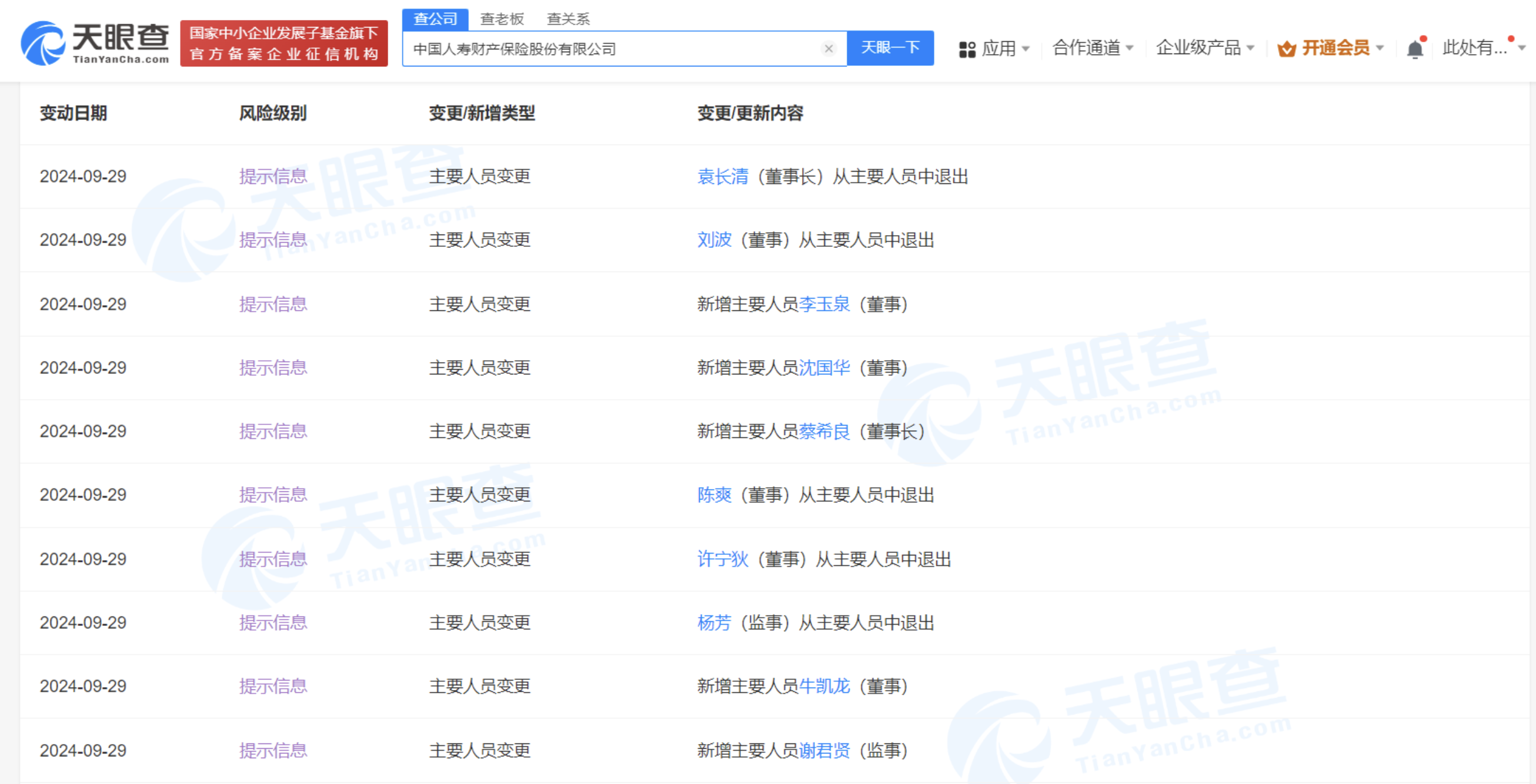Switch to the 查老板 search tab
The width and height of the screenshot is (1536, 784).
pyautogui.click(x=502, y=19)
